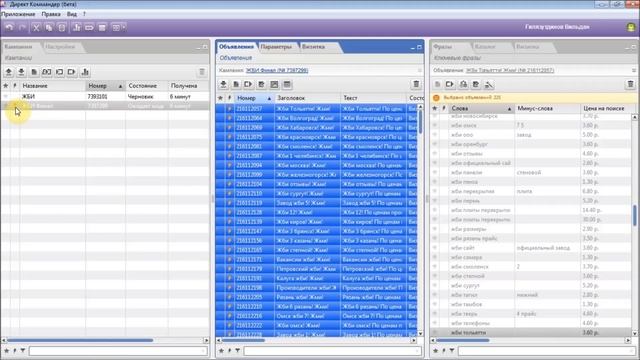Sort ads by 'Номер' column header

[254, 98]
